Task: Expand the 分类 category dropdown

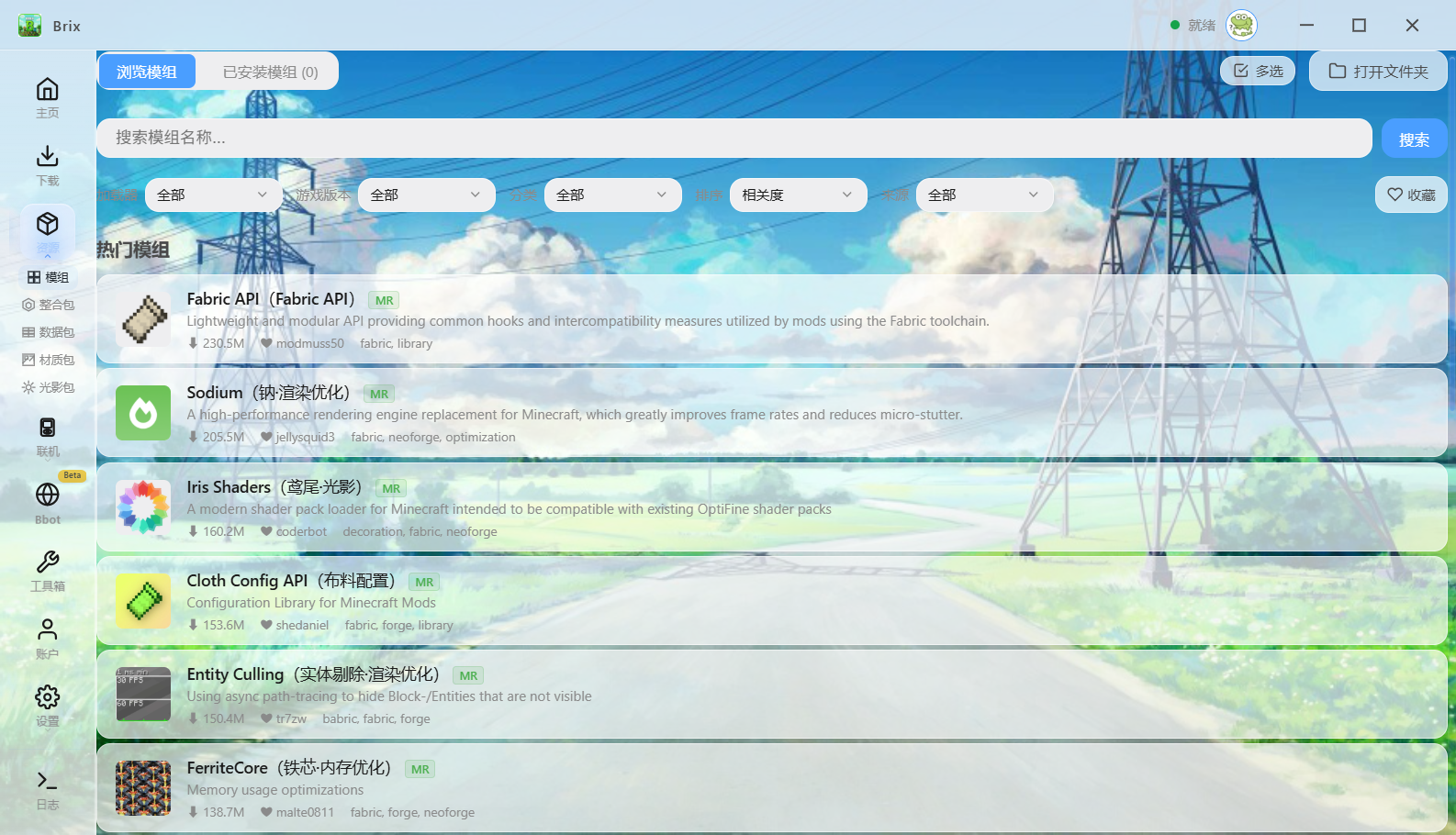Action: click(612, 195)
